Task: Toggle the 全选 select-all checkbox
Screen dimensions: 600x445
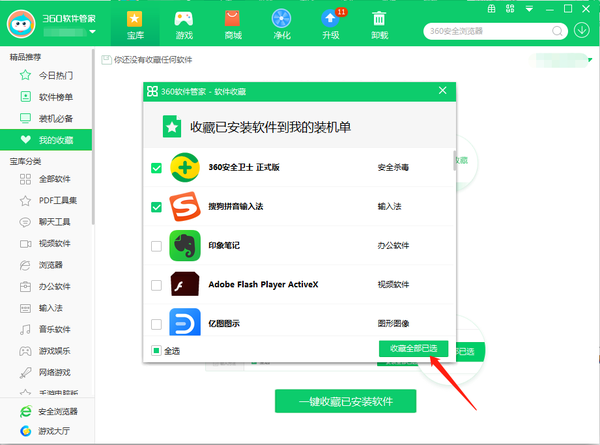Action: [x=157, y=350]
